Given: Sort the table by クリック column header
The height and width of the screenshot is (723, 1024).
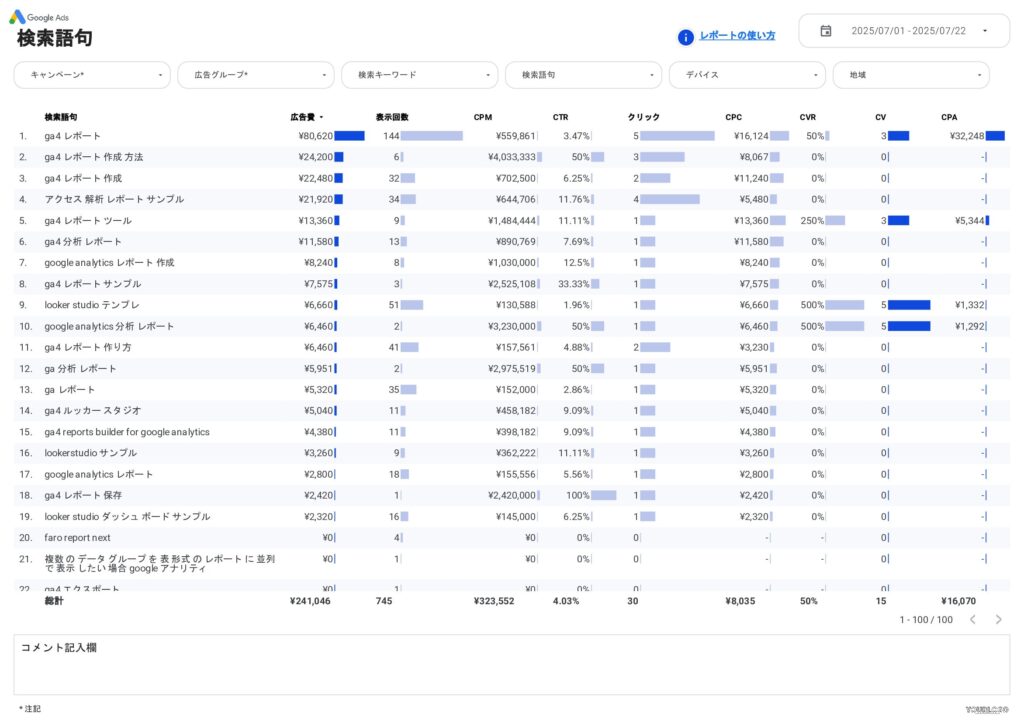Looking at the screenshot, I should click(x=643, y=117).
